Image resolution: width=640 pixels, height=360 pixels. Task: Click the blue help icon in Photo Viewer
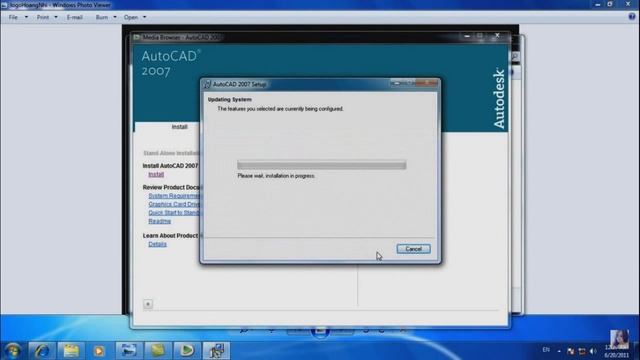[x=632, y=16]
